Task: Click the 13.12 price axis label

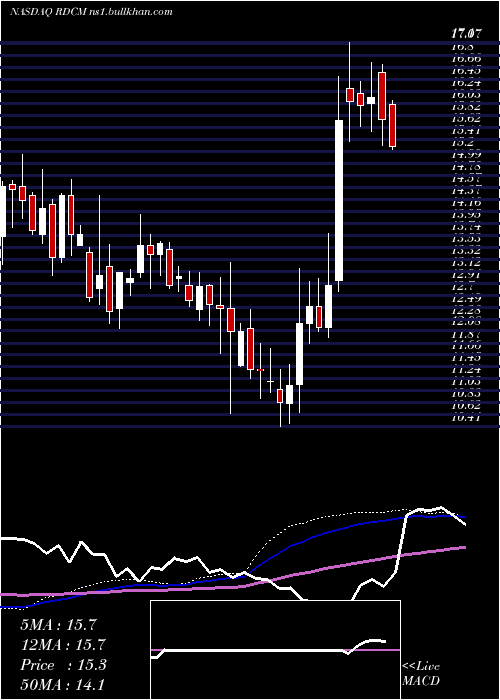Action: pos(466,263)
